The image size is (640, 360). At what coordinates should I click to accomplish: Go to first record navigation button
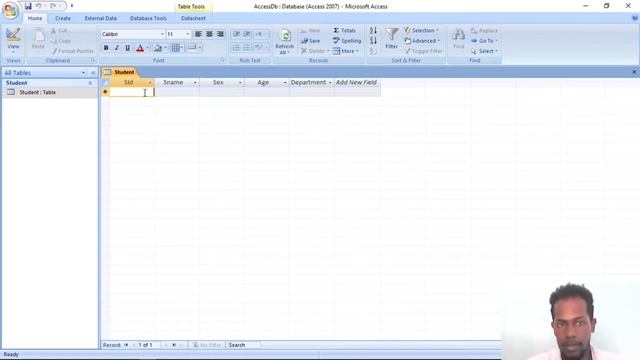tap(126, 345)
